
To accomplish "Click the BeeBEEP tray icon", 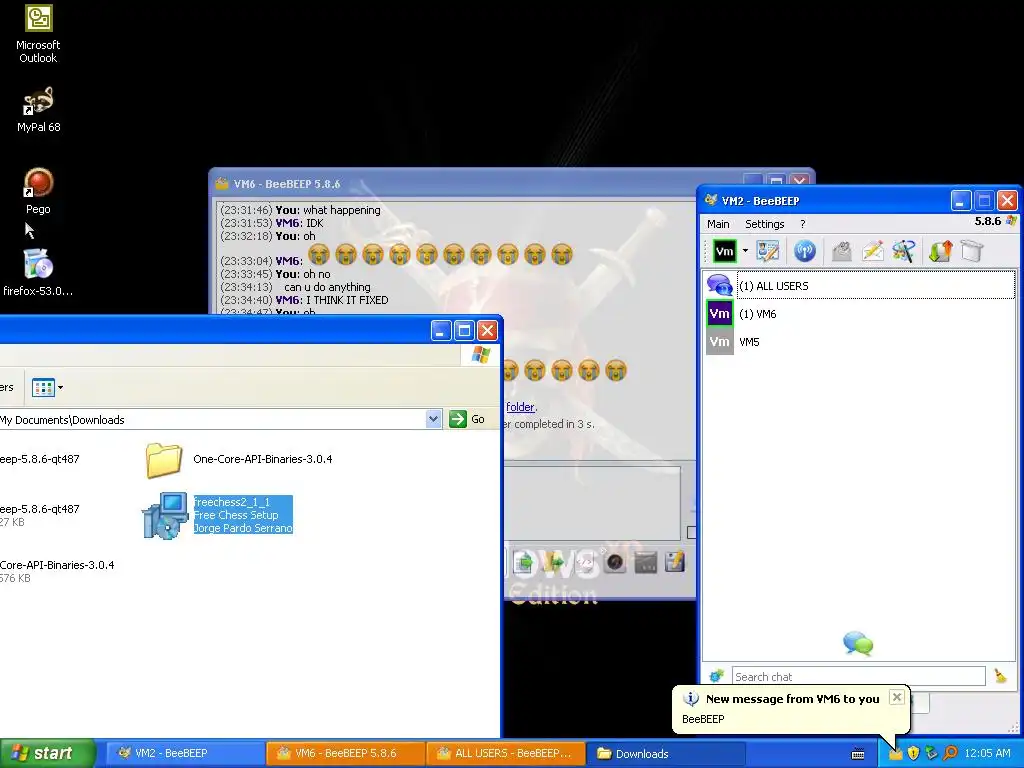I will click(x=896, y=754).
